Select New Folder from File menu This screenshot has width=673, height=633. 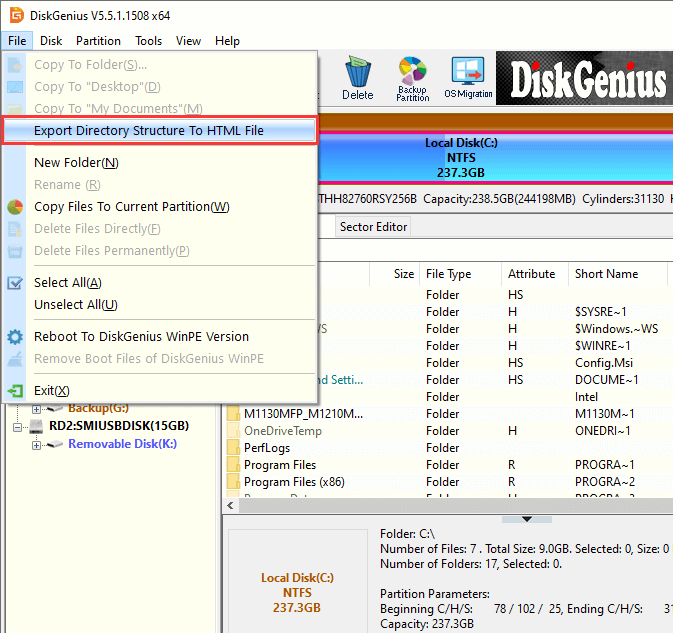tap(76, 163)
